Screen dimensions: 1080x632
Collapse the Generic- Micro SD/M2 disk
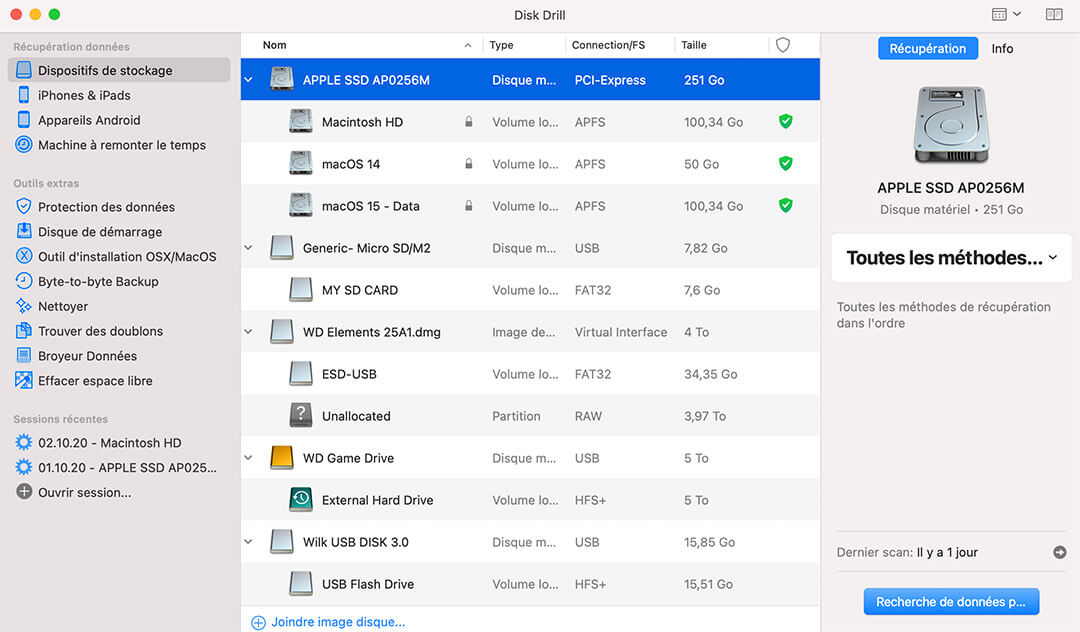click(249, 248)
